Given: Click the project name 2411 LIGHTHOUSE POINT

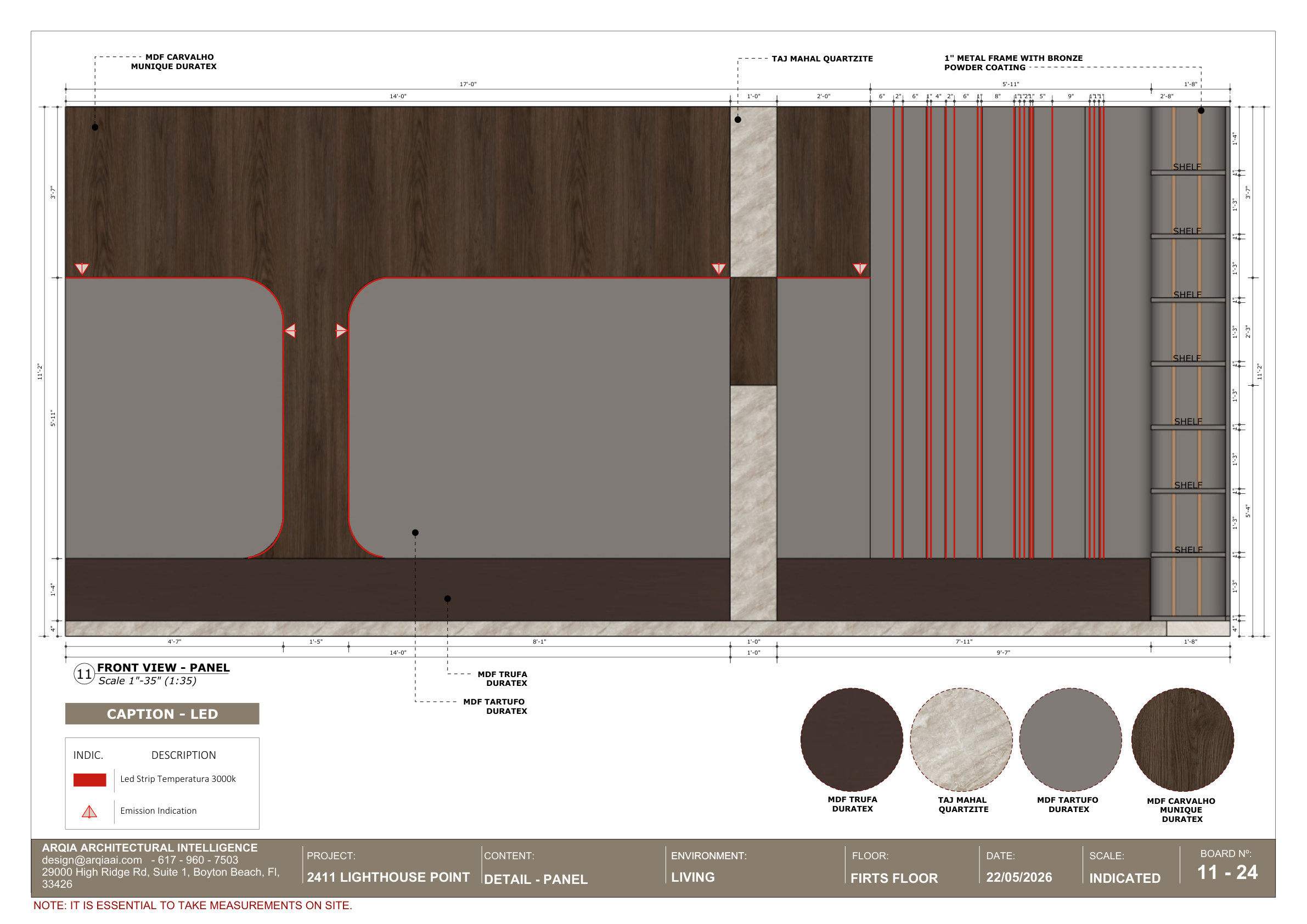Looking at the screenshot, I should 388,877.
